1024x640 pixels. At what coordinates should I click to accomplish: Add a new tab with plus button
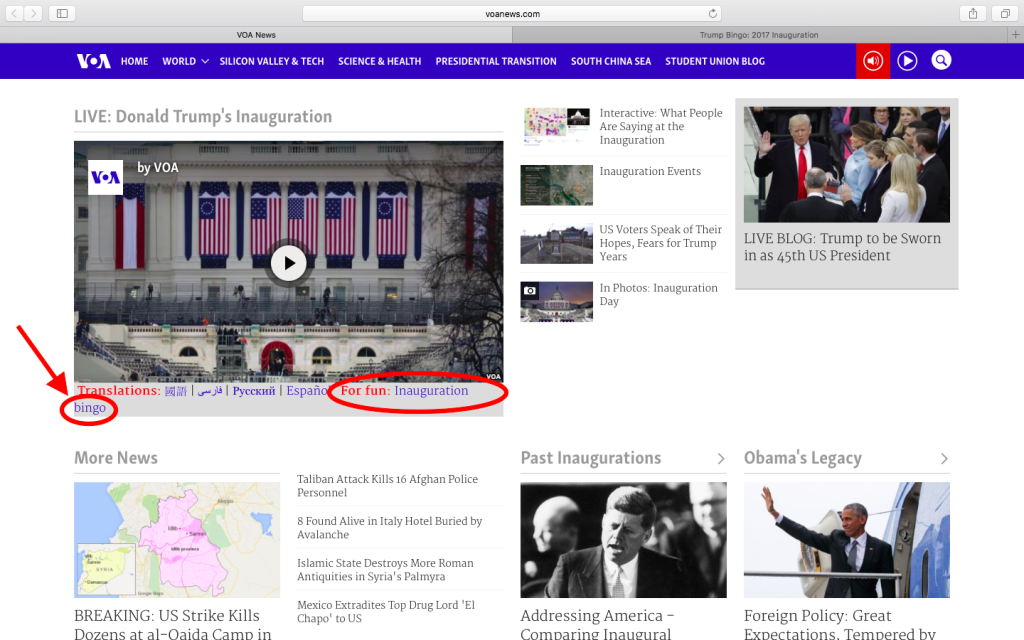pos(1016,35)
